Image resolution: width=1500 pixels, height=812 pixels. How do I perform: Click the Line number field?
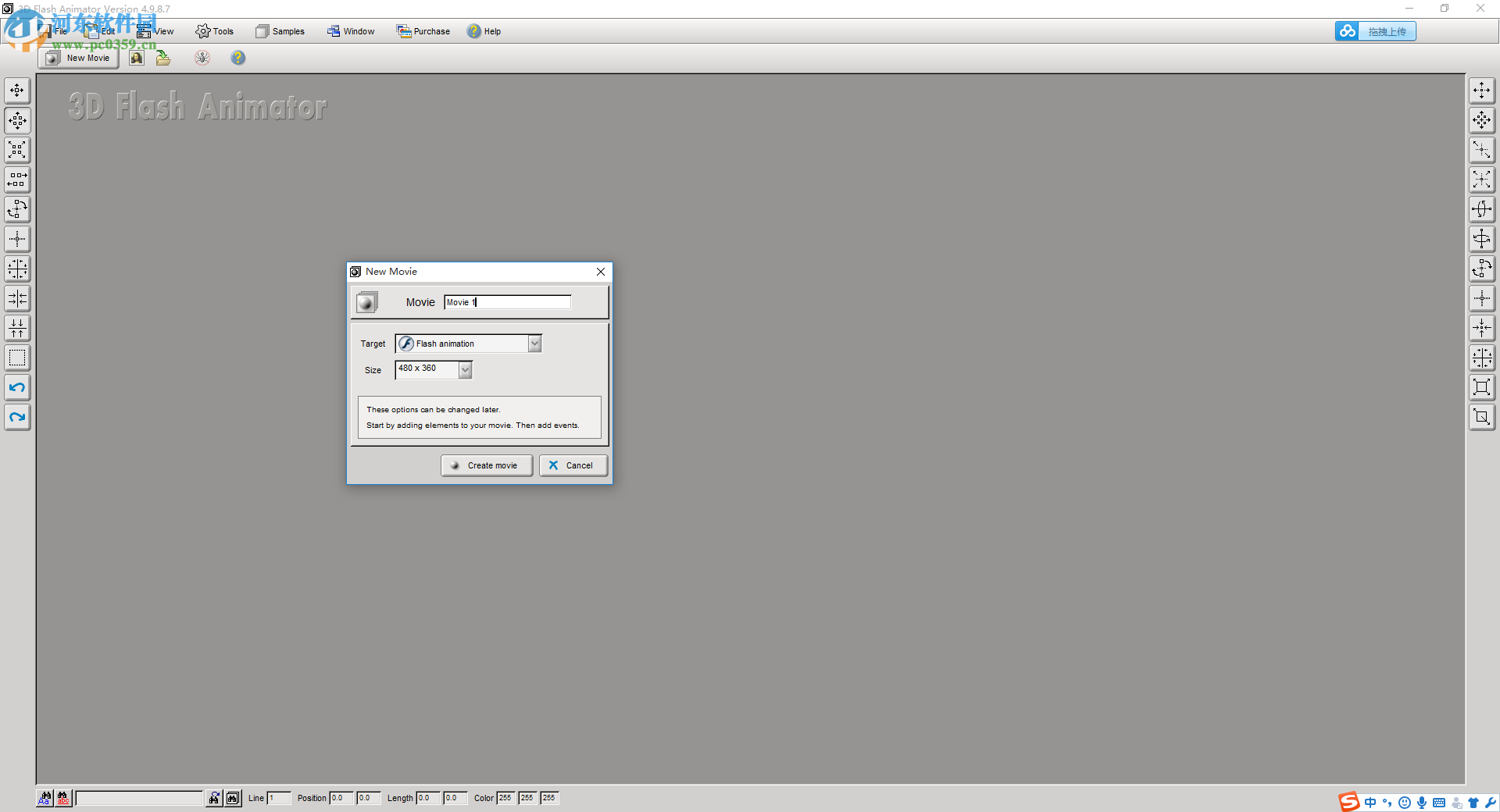[279, 798]
